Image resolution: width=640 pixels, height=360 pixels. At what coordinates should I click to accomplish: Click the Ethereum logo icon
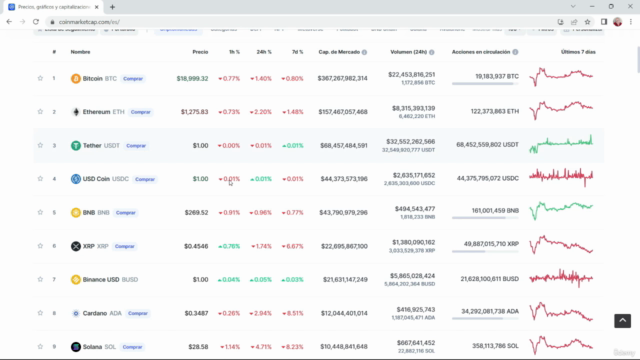[x=76, y=112]
